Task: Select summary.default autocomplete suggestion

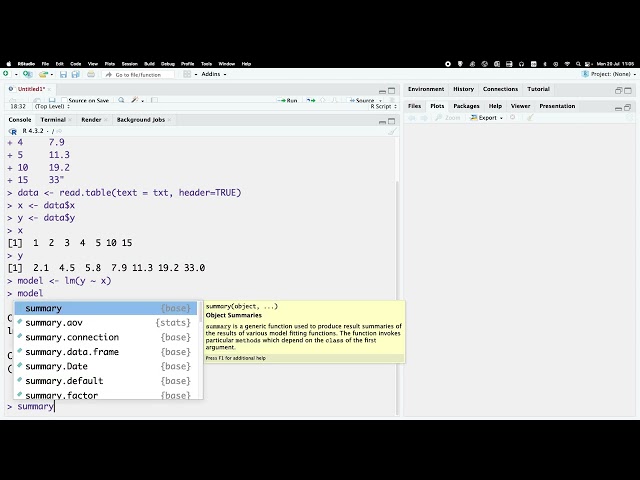Action: (106, 381)
